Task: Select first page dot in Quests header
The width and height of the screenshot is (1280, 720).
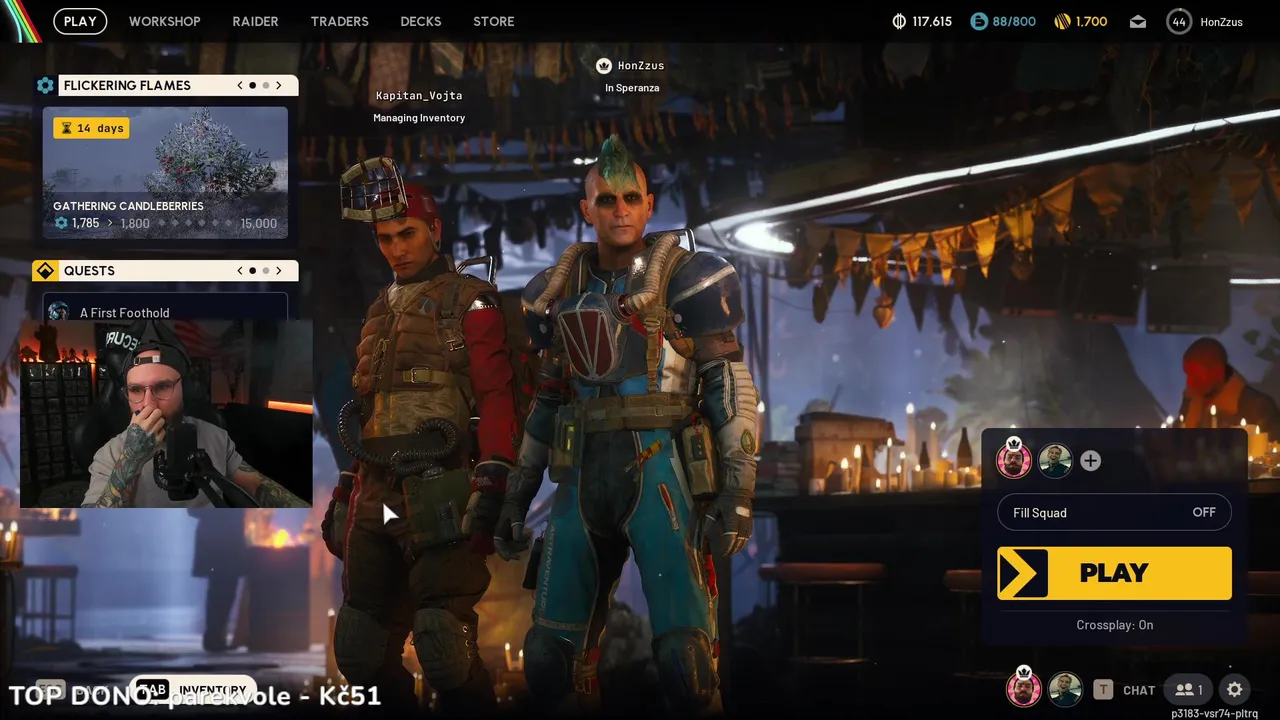Action: click(x=253, y=271)
